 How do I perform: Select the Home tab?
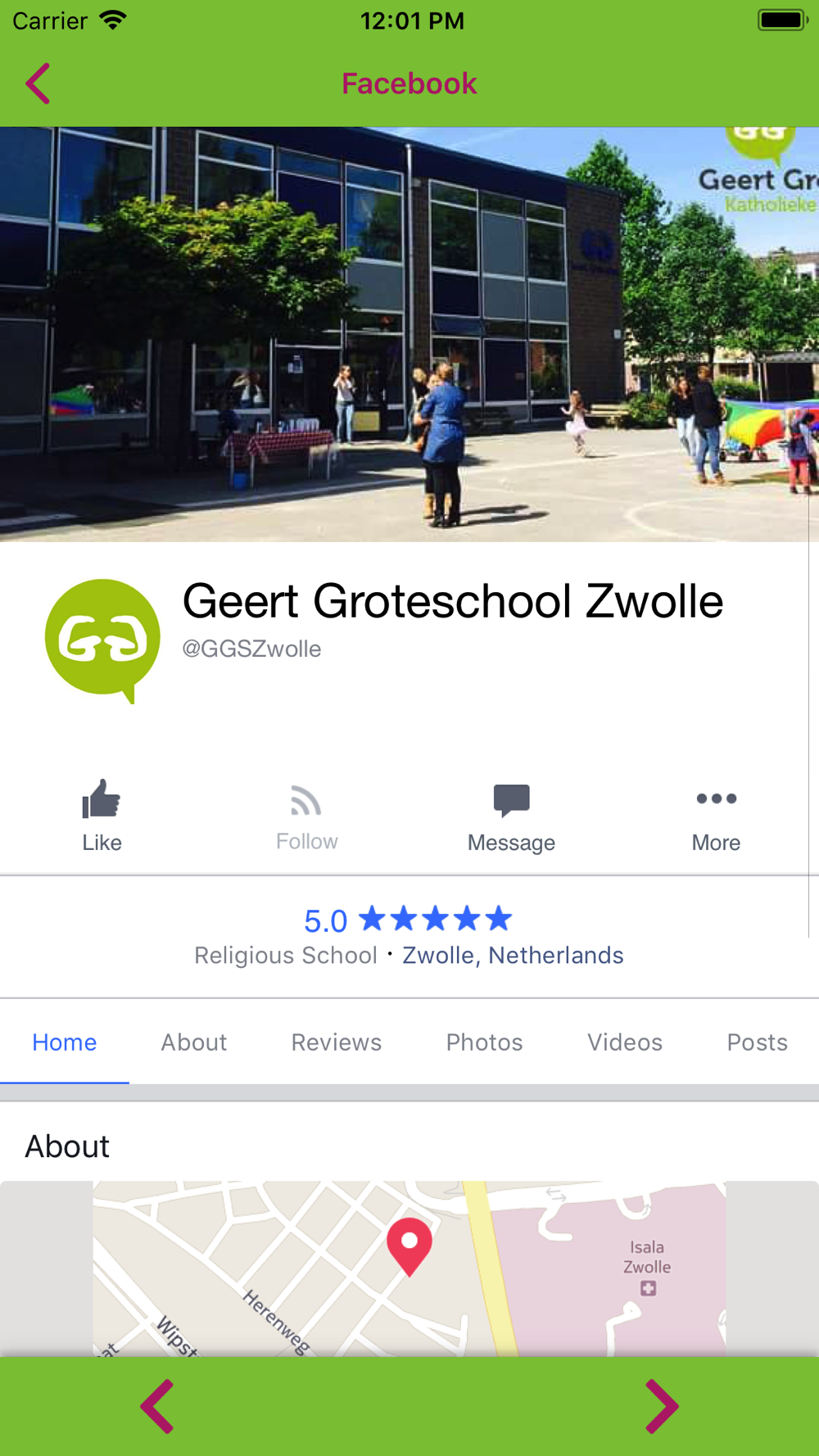[x=65, y=1042]
